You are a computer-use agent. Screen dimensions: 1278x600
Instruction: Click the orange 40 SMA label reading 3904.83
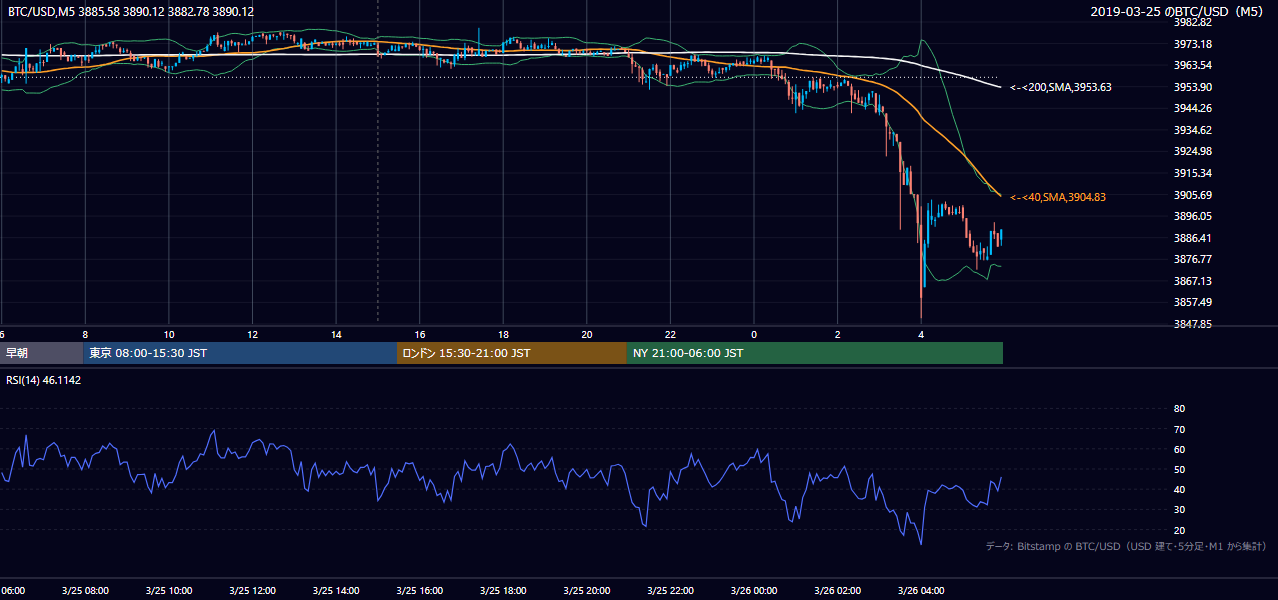pyautogui.click(x=1058, y=197)
